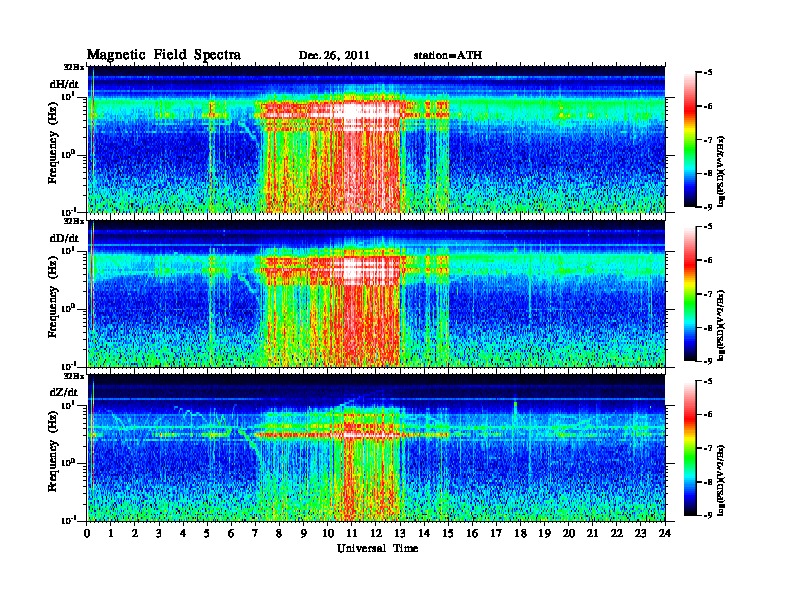
Task: Click hour "9" on the Universal Time axis
Action: tap(304, 533)
